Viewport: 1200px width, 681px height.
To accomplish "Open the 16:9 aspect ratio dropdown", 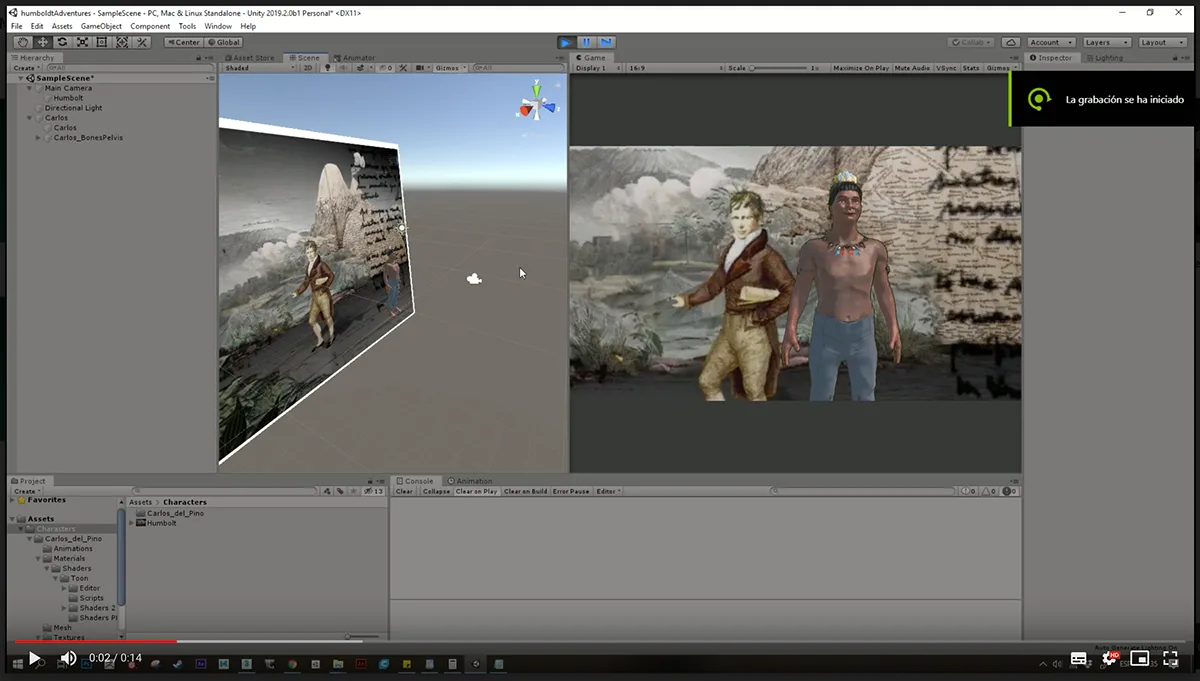I will [674, 68].
